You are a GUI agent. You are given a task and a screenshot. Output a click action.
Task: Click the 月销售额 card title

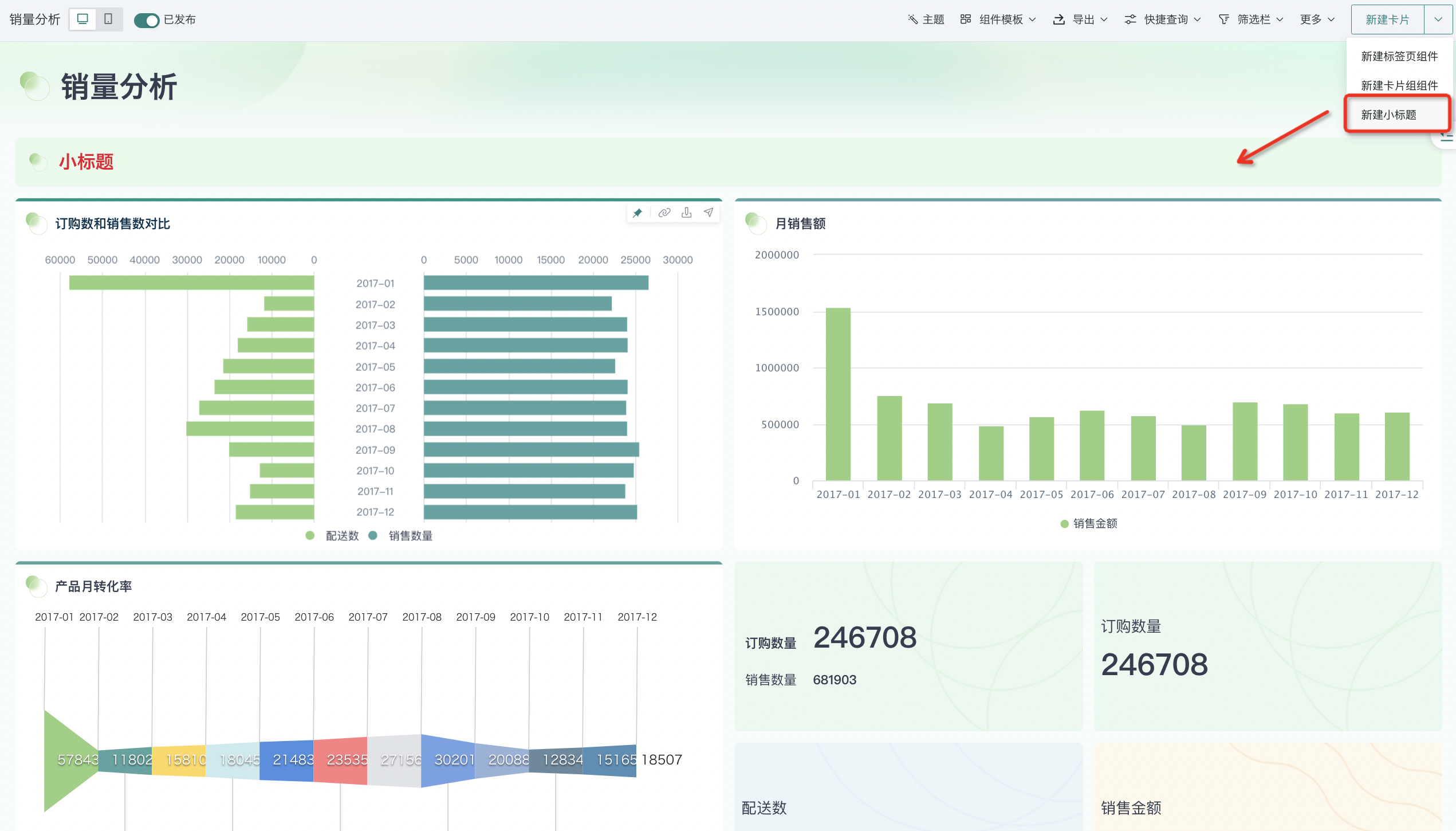click(x=800, y=224)
